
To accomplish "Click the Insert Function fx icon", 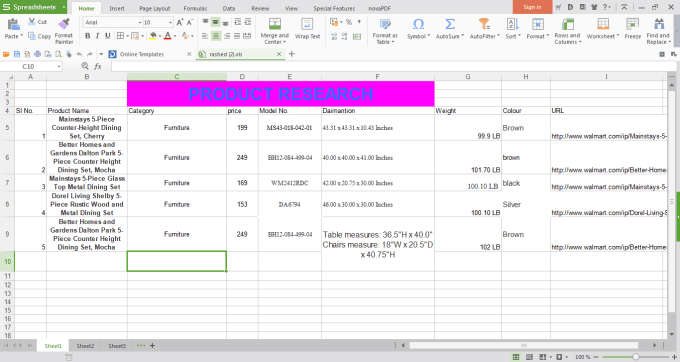I will click(x=98, y=66).
